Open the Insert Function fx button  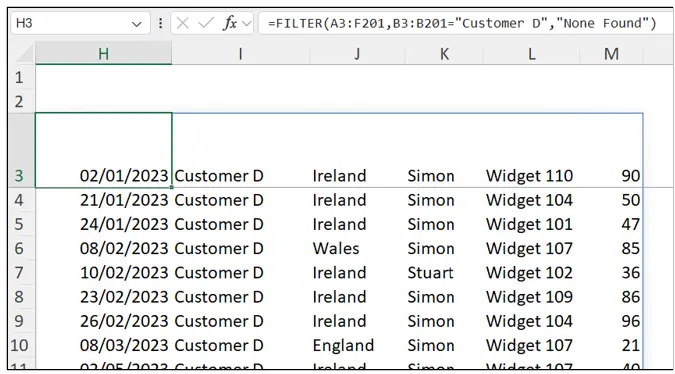point(230,23)
